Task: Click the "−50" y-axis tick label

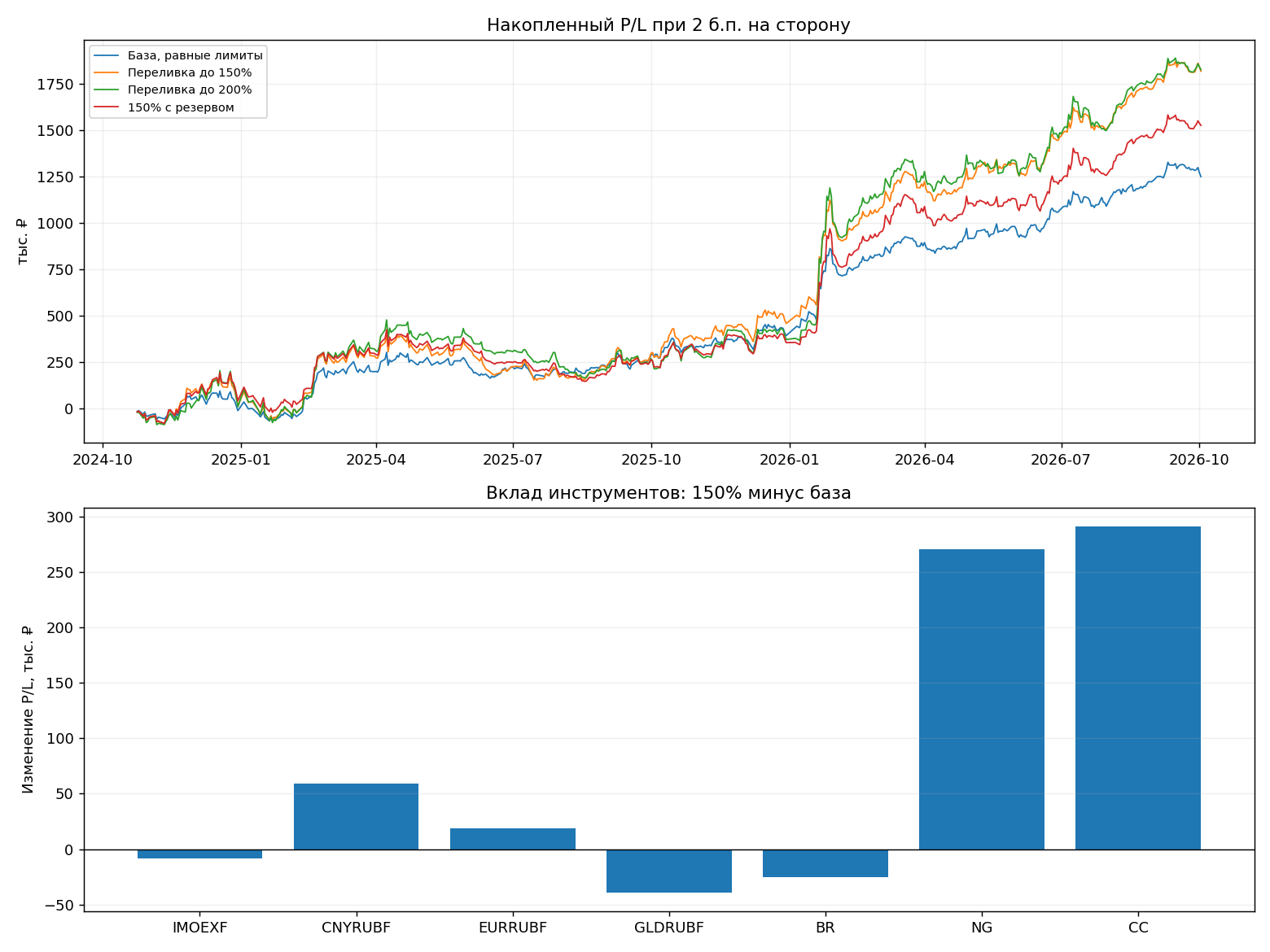Action: pos(58,906)
